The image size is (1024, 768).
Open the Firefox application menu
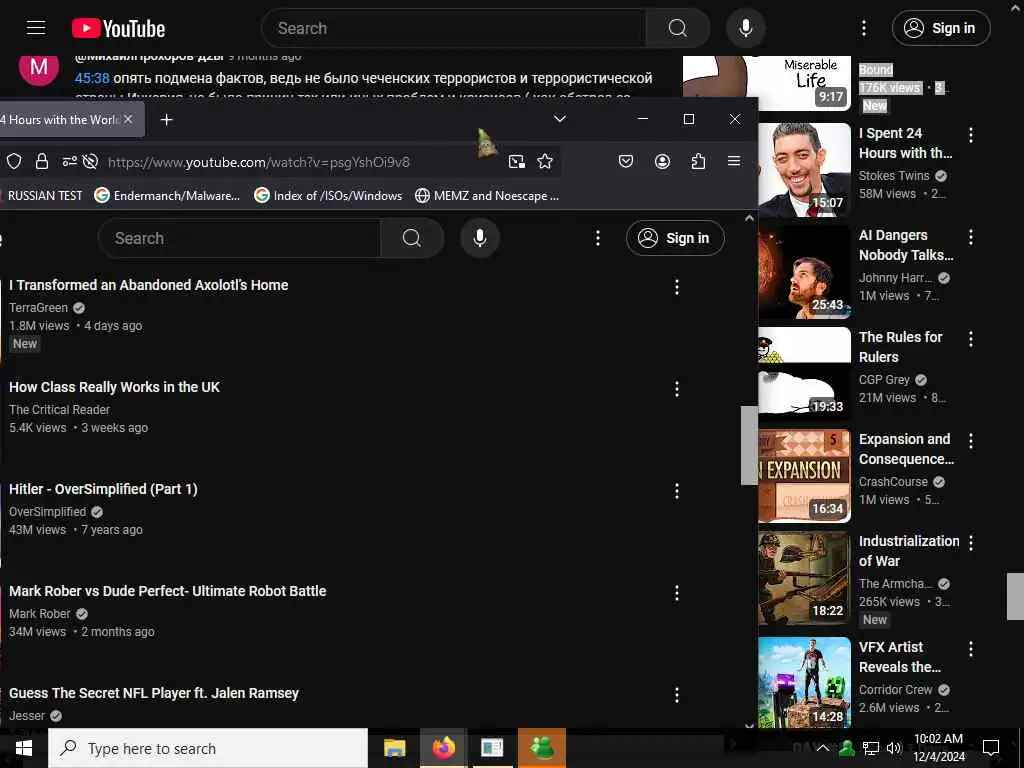coord(734,161)
